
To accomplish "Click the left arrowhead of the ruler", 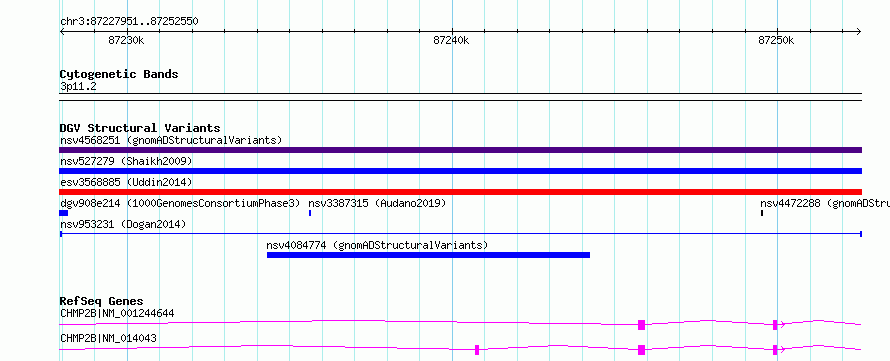I will [x=62, y=32].
